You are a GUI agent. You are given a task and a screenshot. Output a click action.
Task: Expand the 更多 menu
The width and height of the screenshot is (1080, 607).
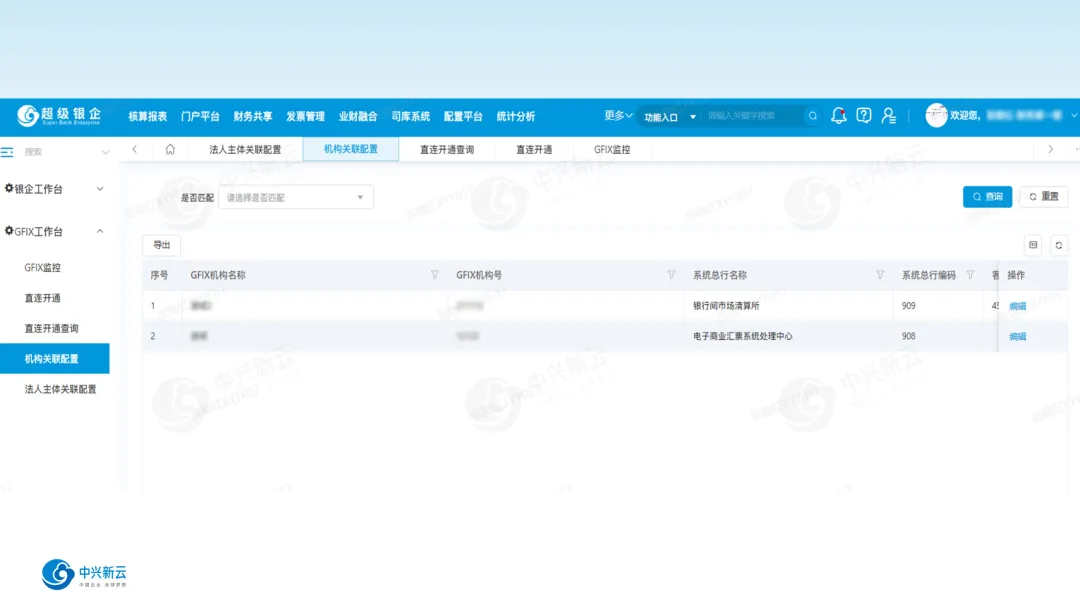coord(618,116)
